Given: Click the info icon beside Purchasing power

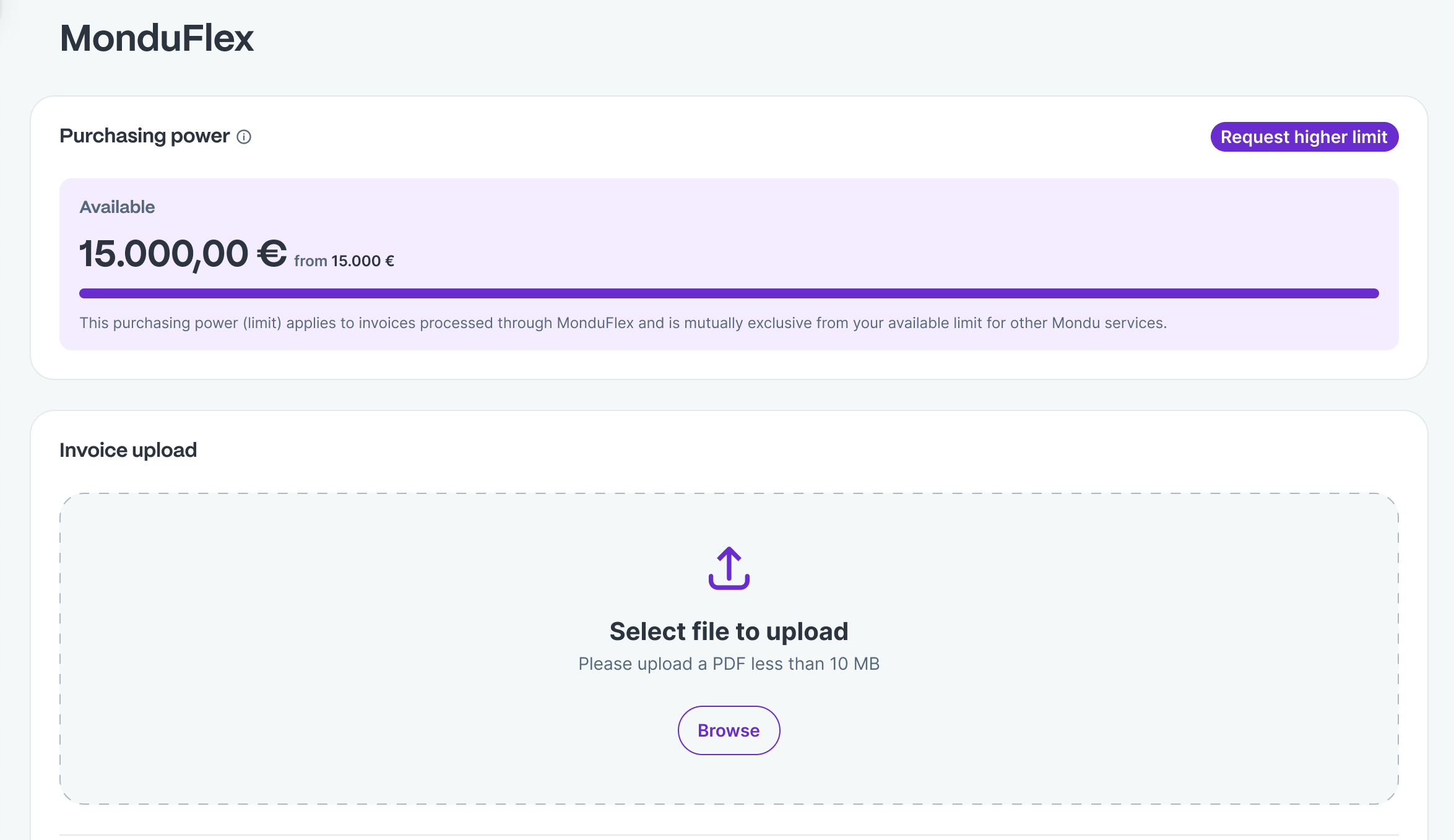Looking at the screenshot, I should click(x=244, y=137).
